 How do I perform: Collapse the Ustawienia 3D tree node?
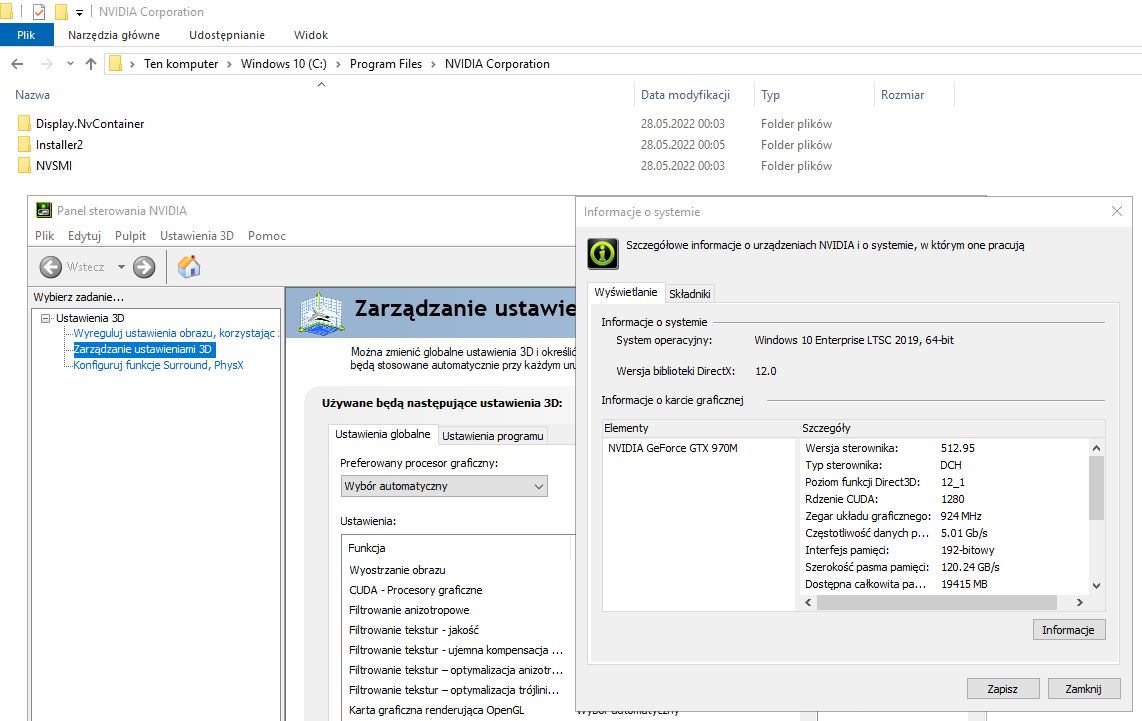(x=46, y=318)
